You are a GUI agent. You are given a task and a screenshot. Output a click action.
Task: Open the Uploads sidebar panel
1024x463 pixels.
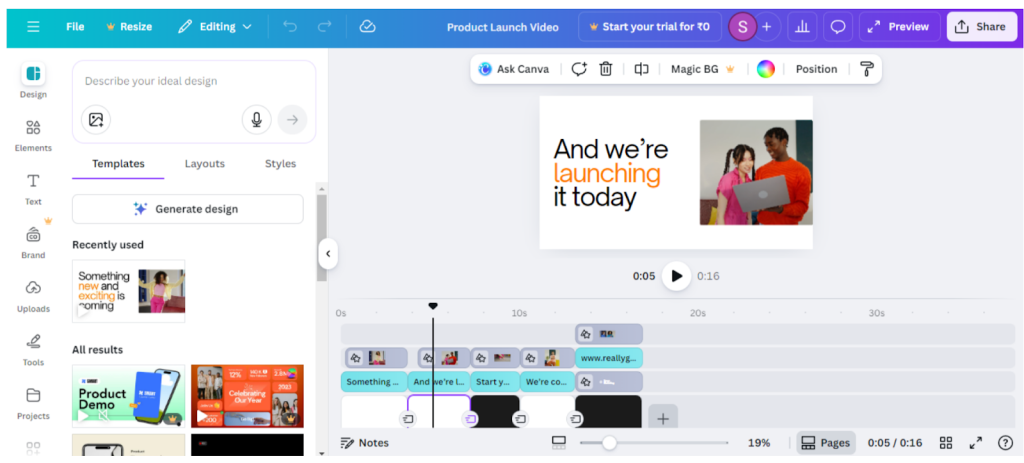(x=33, y=296)
